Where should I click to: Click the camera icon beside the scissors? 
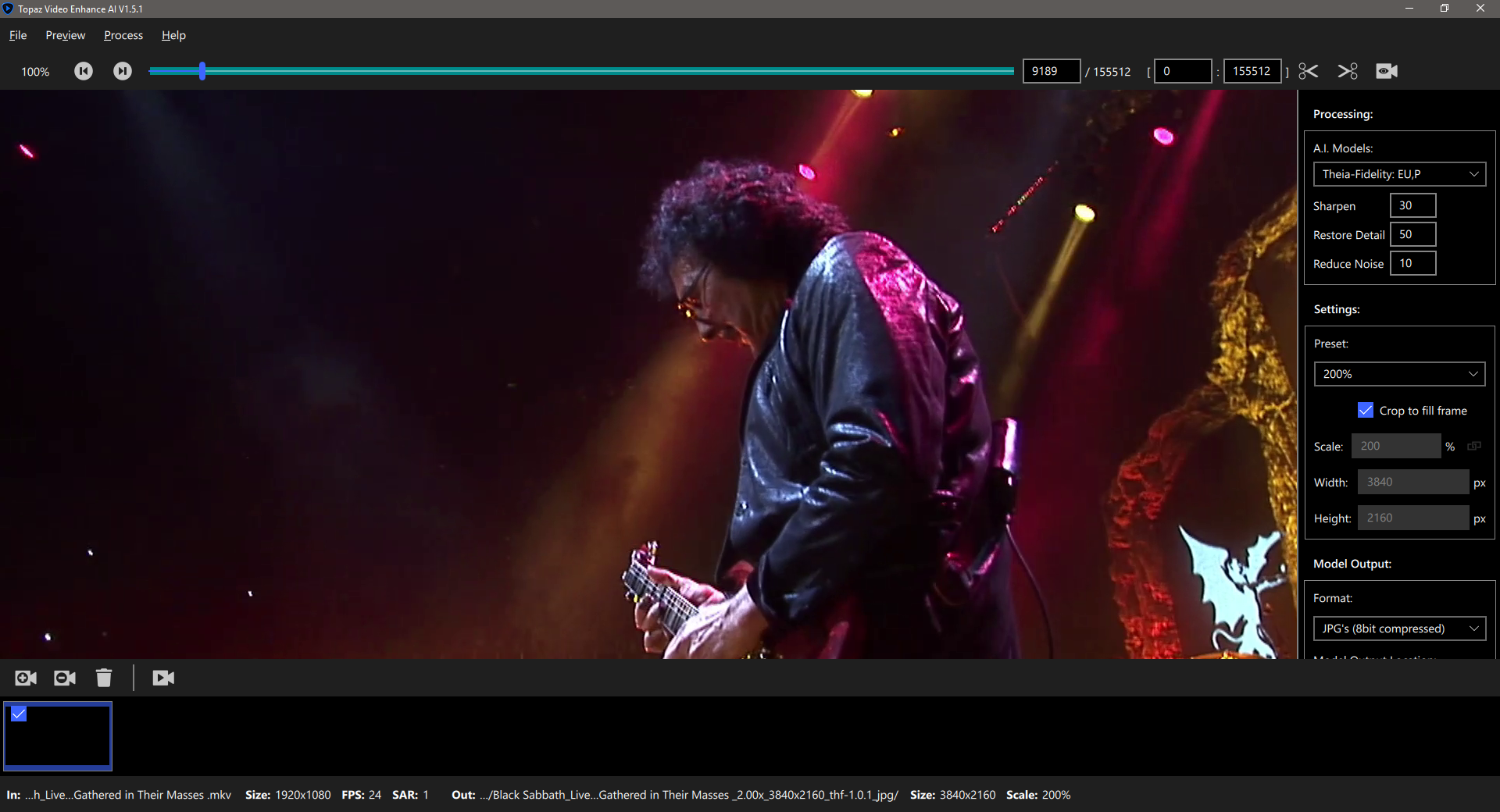[x=1387, y=71]
